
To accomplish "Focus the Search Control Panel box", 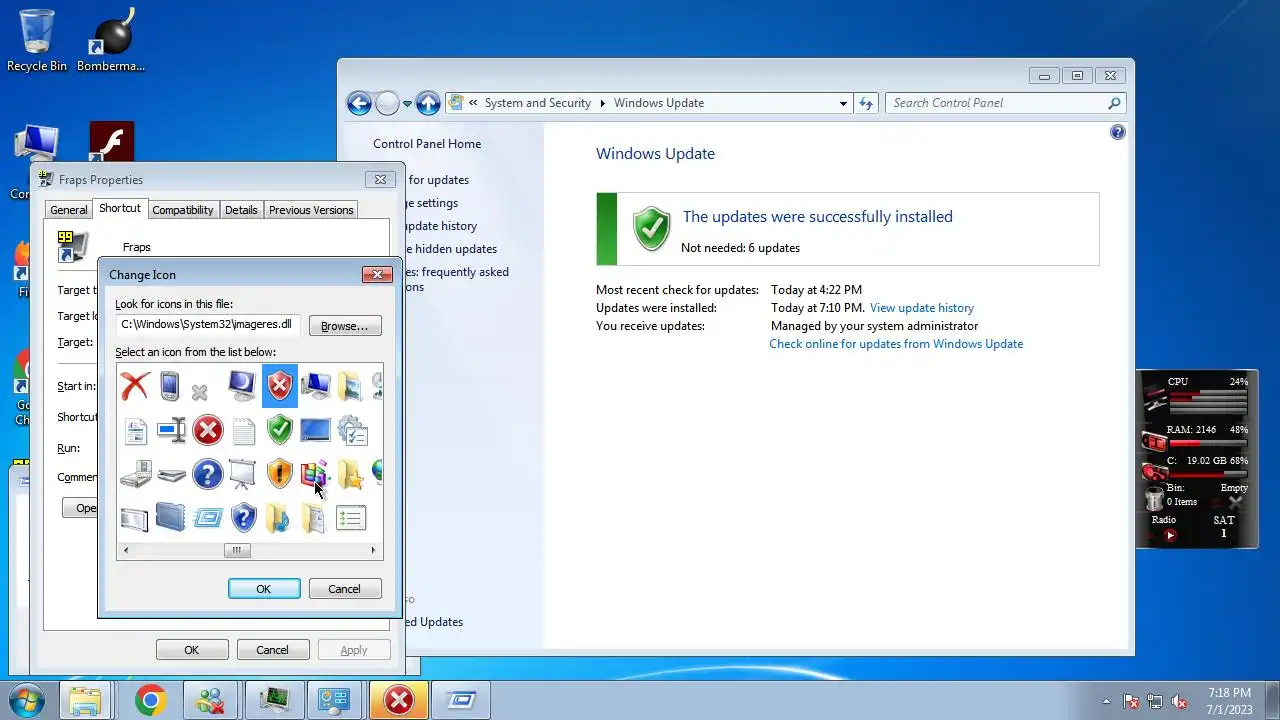I will (1005, 103).
